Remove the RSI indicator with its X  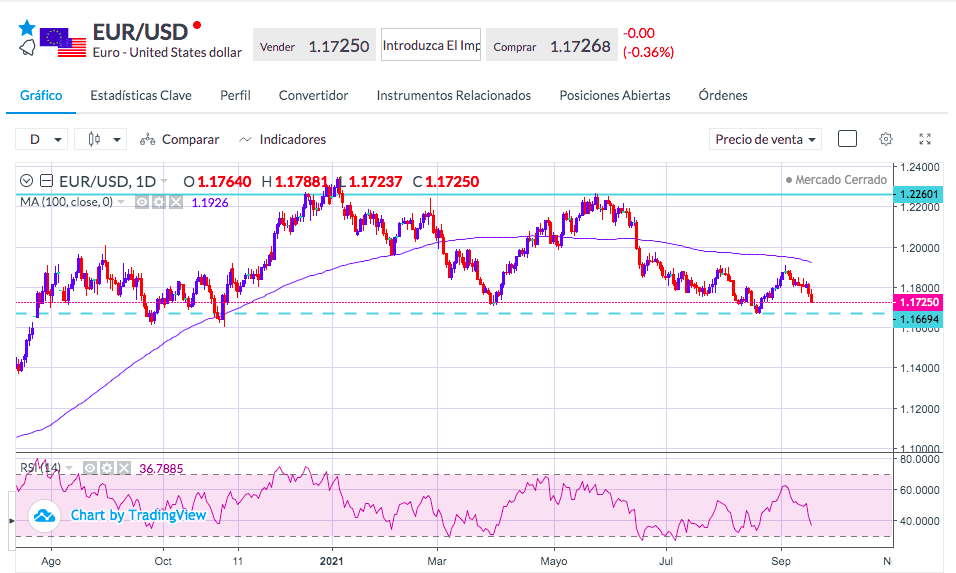click(x=124, y=468)
